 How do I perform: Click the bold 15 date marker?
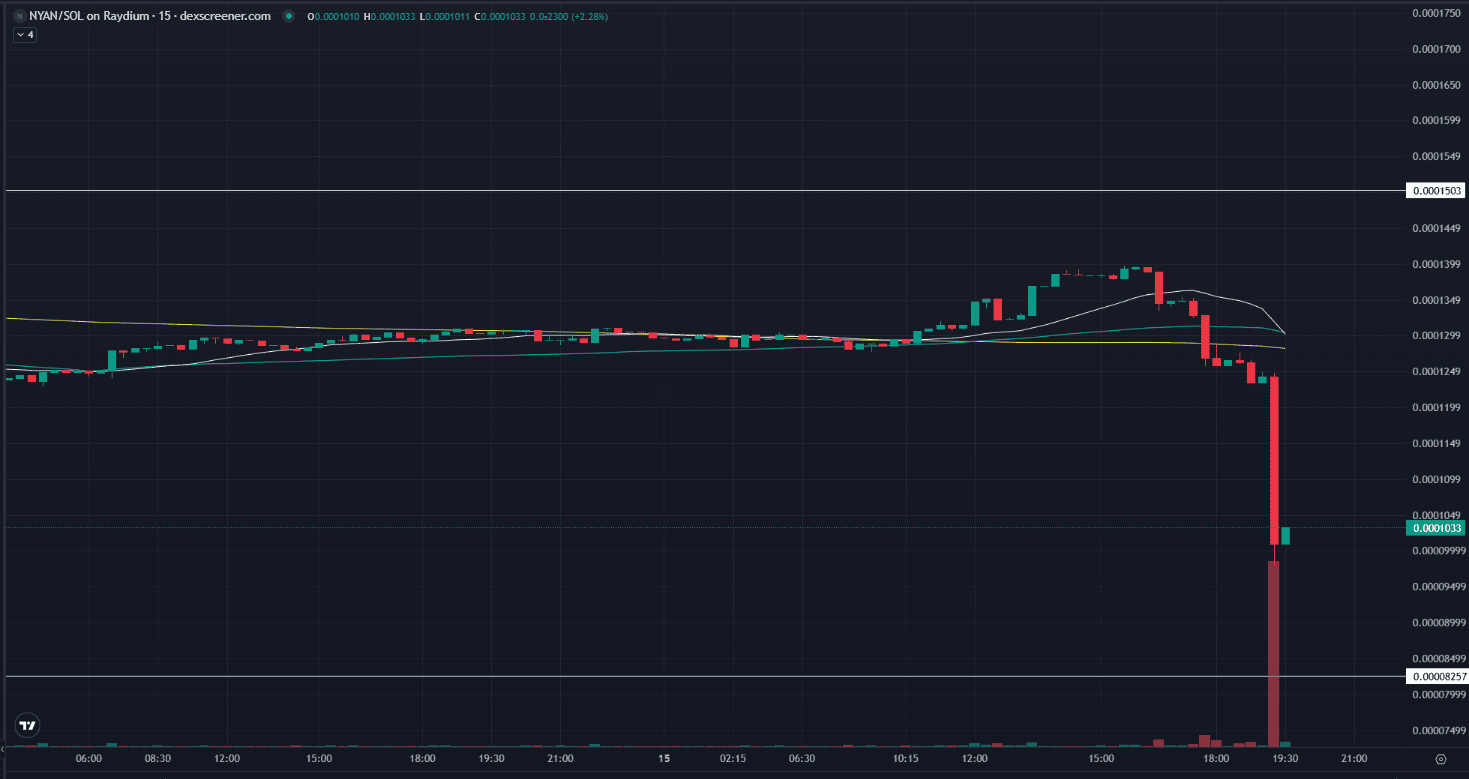coord(664,760)
